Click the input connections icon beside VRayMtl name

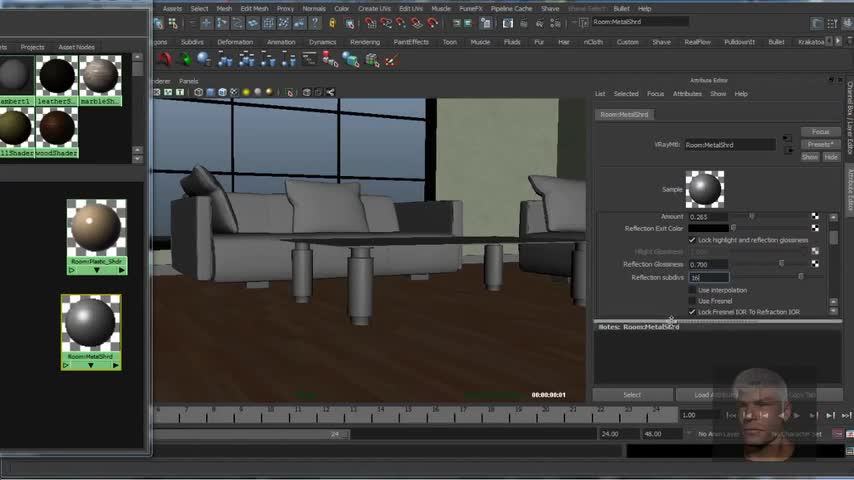pyautogui.click(x=787, y=139)
